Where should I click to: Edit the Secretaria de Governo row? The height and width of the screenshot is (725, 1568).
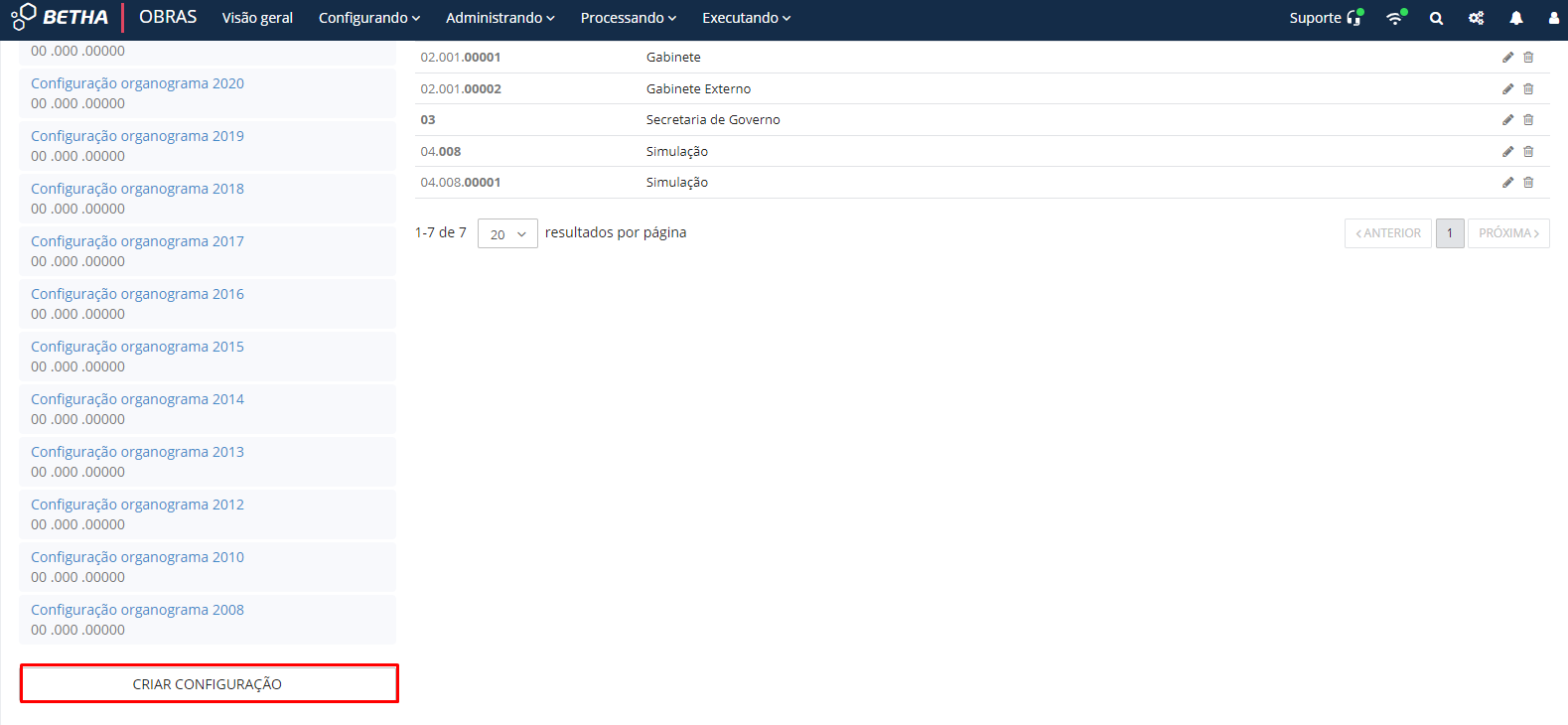coord(1507,120)
